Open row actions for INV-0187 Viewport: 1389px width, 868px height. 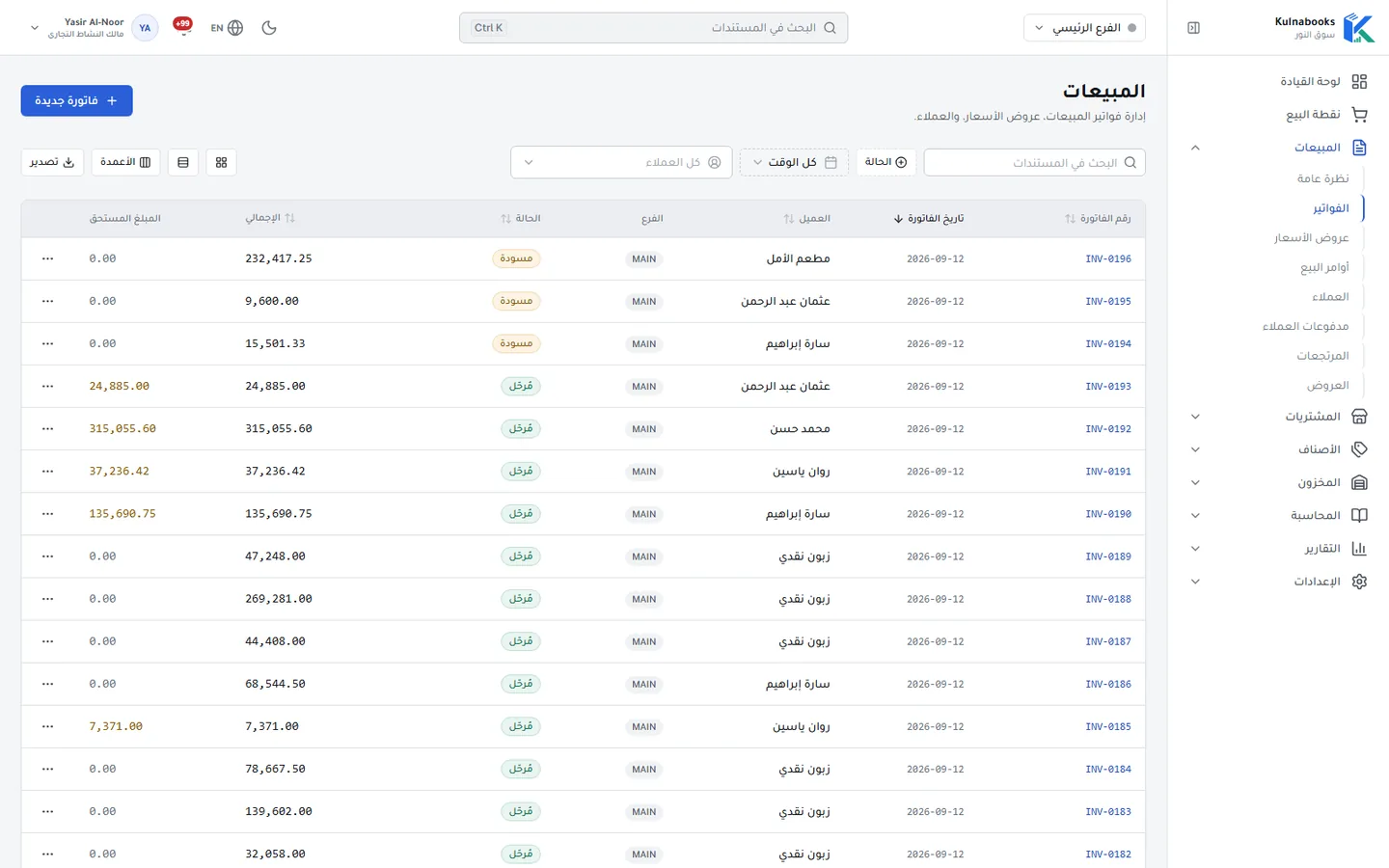(x=48, y=641)
